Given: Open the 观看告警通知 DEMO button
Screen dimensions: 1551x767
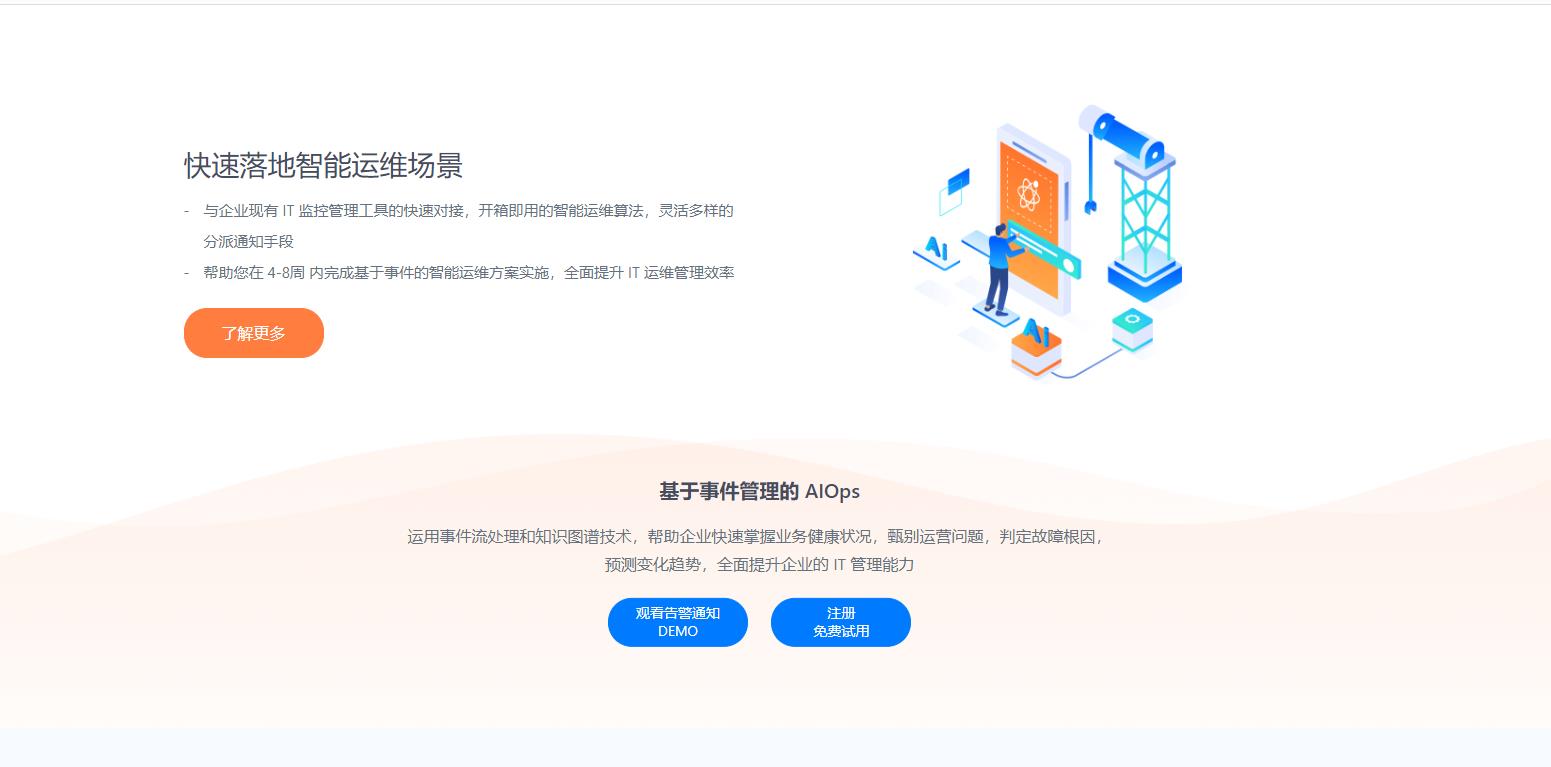Looking at the screenshot, I should coord(678,622).
